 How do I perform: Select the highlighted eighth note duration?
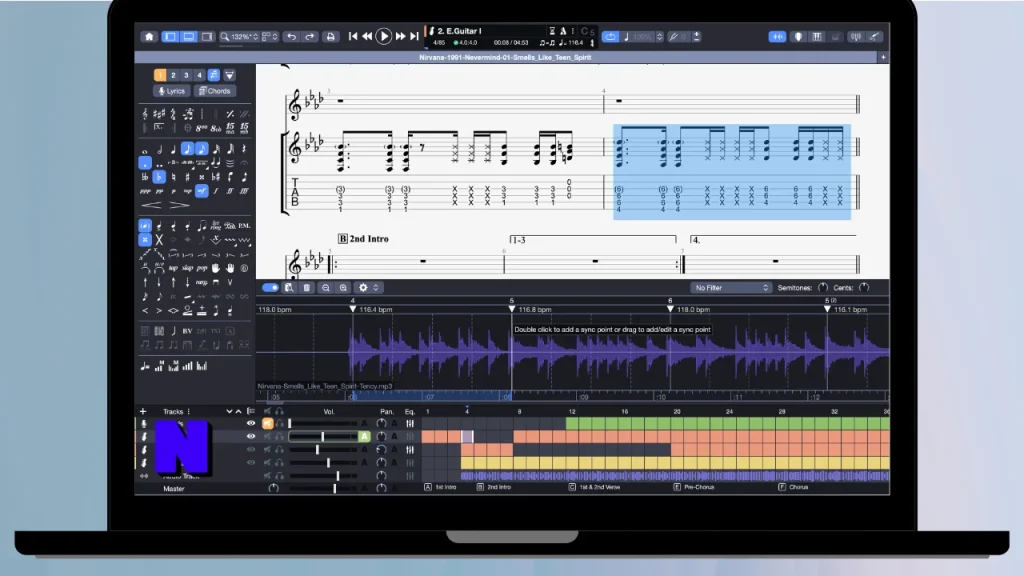[x=187, y=149]
